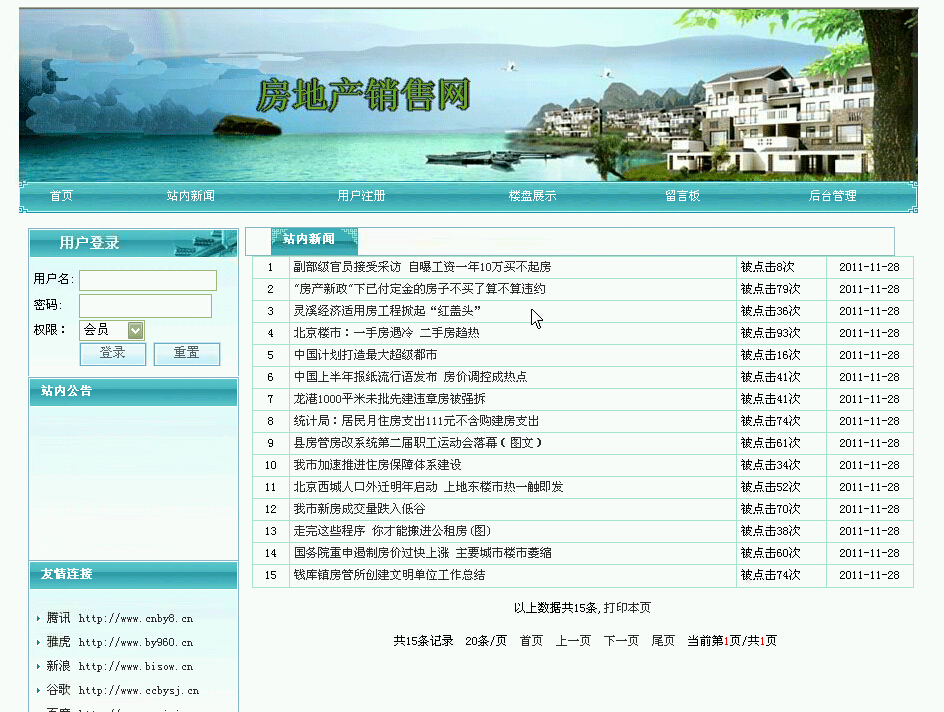Screen dimensions: 944x712
Task: Go to 首页 in the pagination bar
Action: click(x=531, y=640)
